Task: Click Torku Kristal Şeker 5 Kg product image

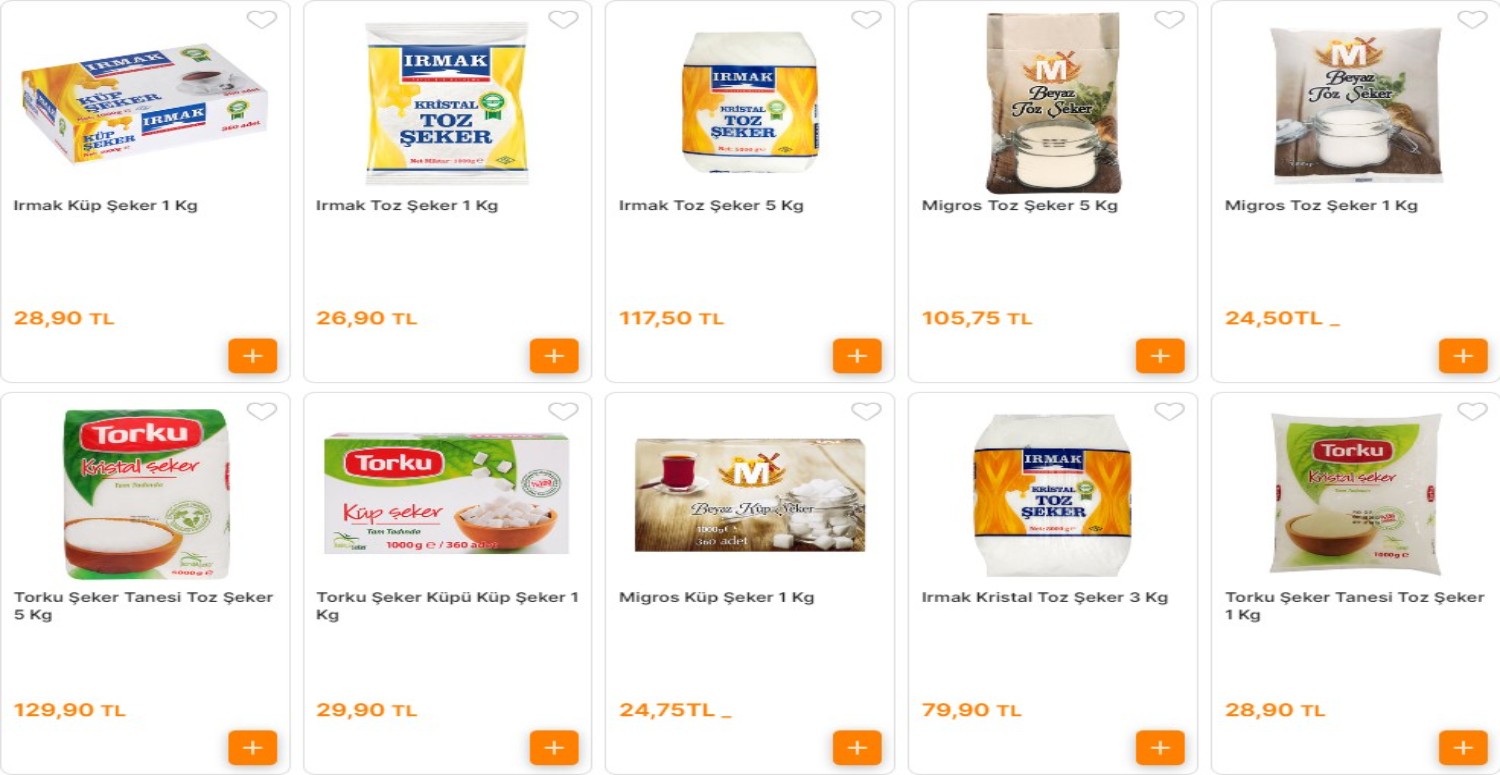Action: 146,494
